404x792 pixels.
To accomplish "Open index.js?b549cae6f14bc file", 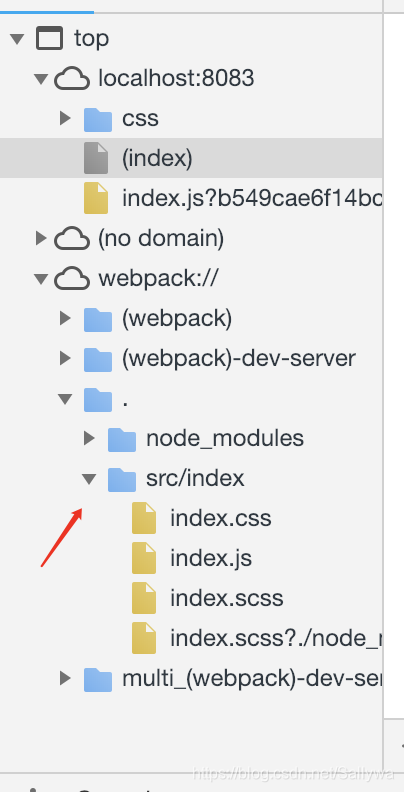I will 251,199.
